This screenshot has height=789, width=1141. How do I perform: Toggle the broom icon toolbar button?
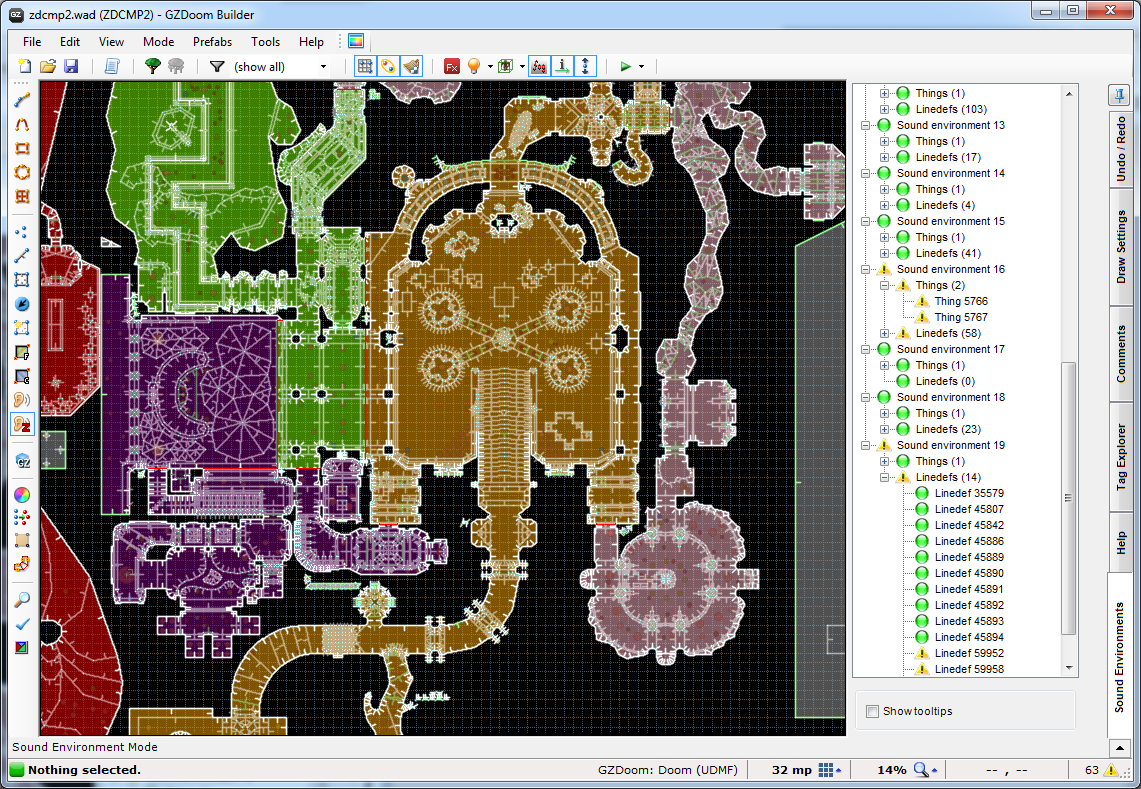click(411, 66)
